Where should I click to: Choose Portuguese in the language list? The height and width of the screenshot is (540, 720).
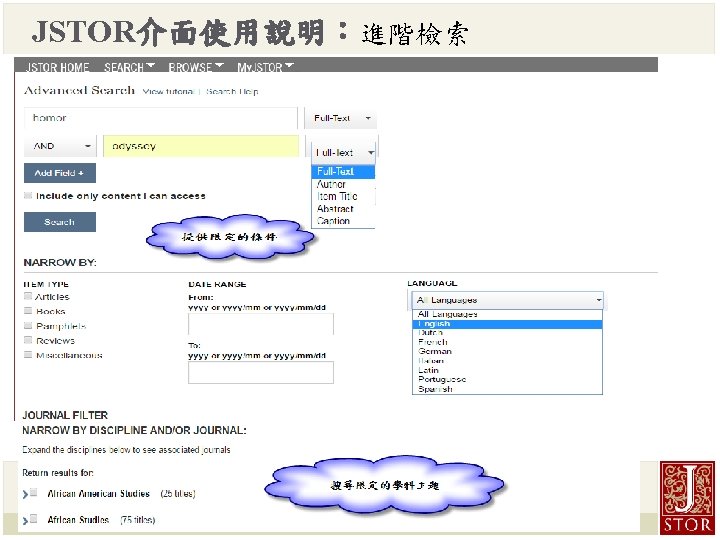click(507, 379)
